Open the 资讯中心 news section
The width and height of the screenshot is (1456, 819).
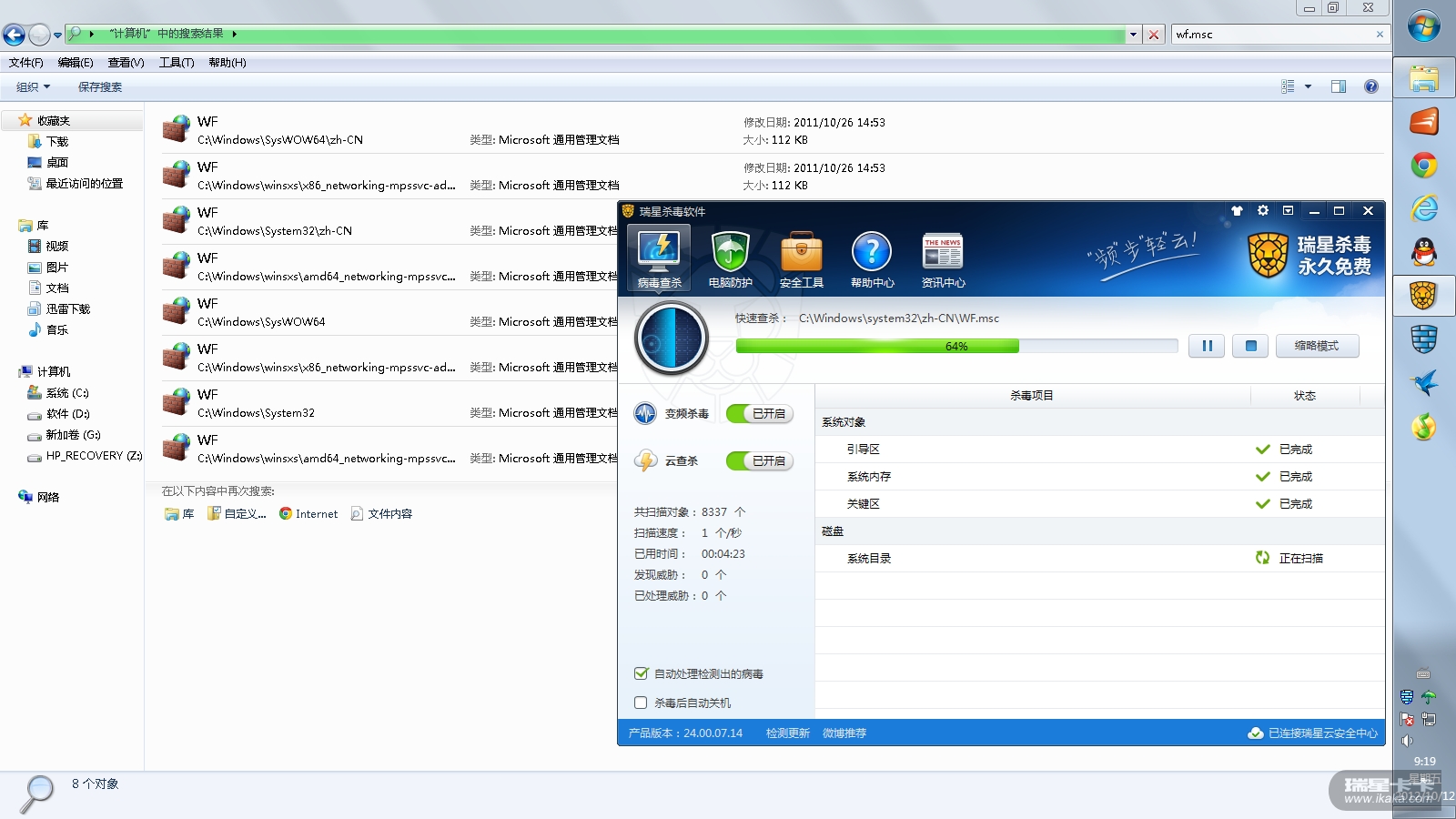pos(943,258)
